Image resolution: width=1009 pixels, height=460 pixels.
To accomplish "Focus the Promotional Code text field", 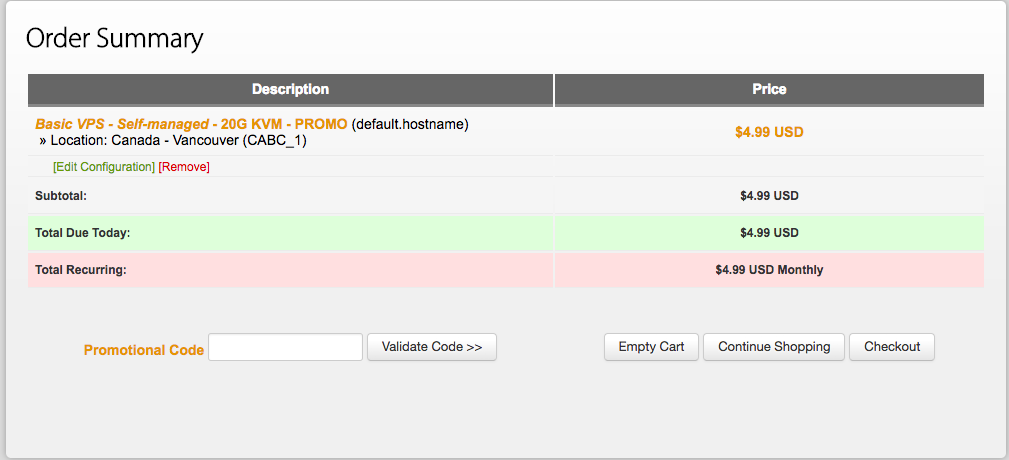I will 285,347.
